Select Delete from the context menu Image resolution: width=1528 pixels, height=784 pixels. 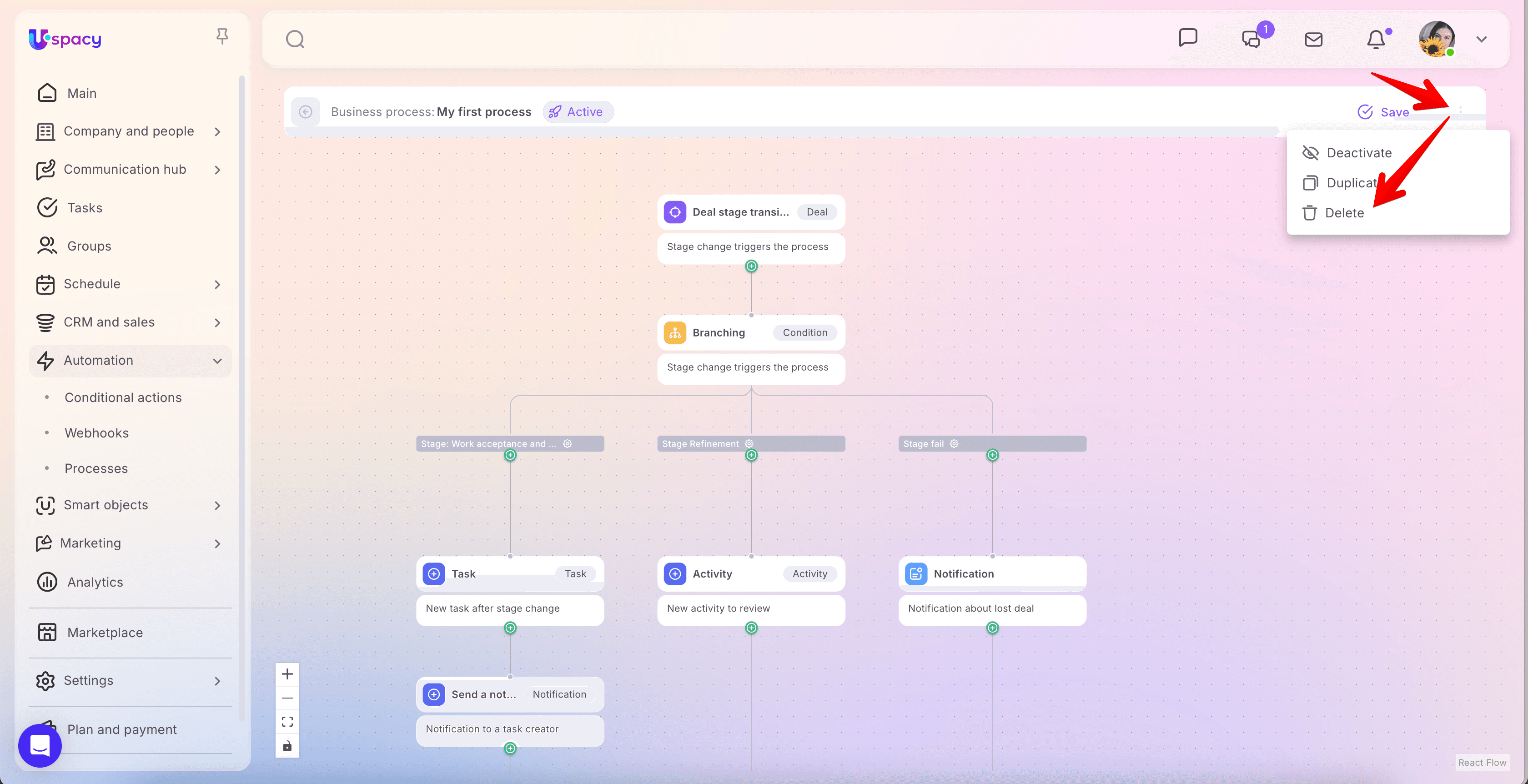(x=1343, y=213)
